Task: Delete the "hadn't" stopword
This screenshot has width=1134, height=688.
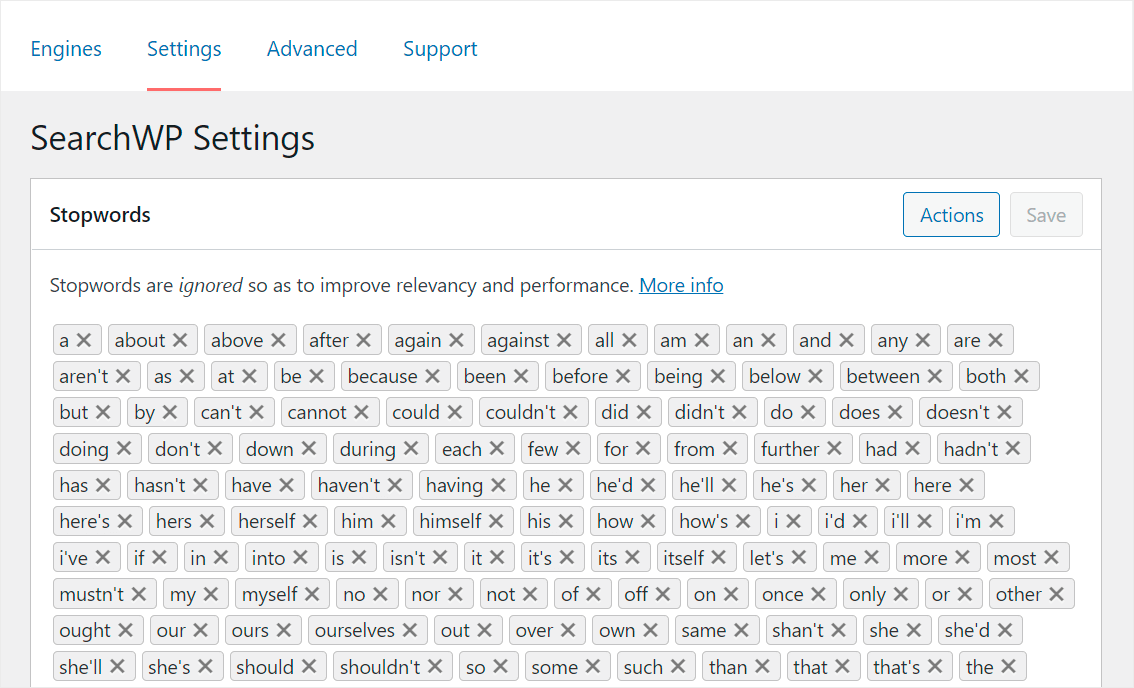Action: [x=1012, y=449]
